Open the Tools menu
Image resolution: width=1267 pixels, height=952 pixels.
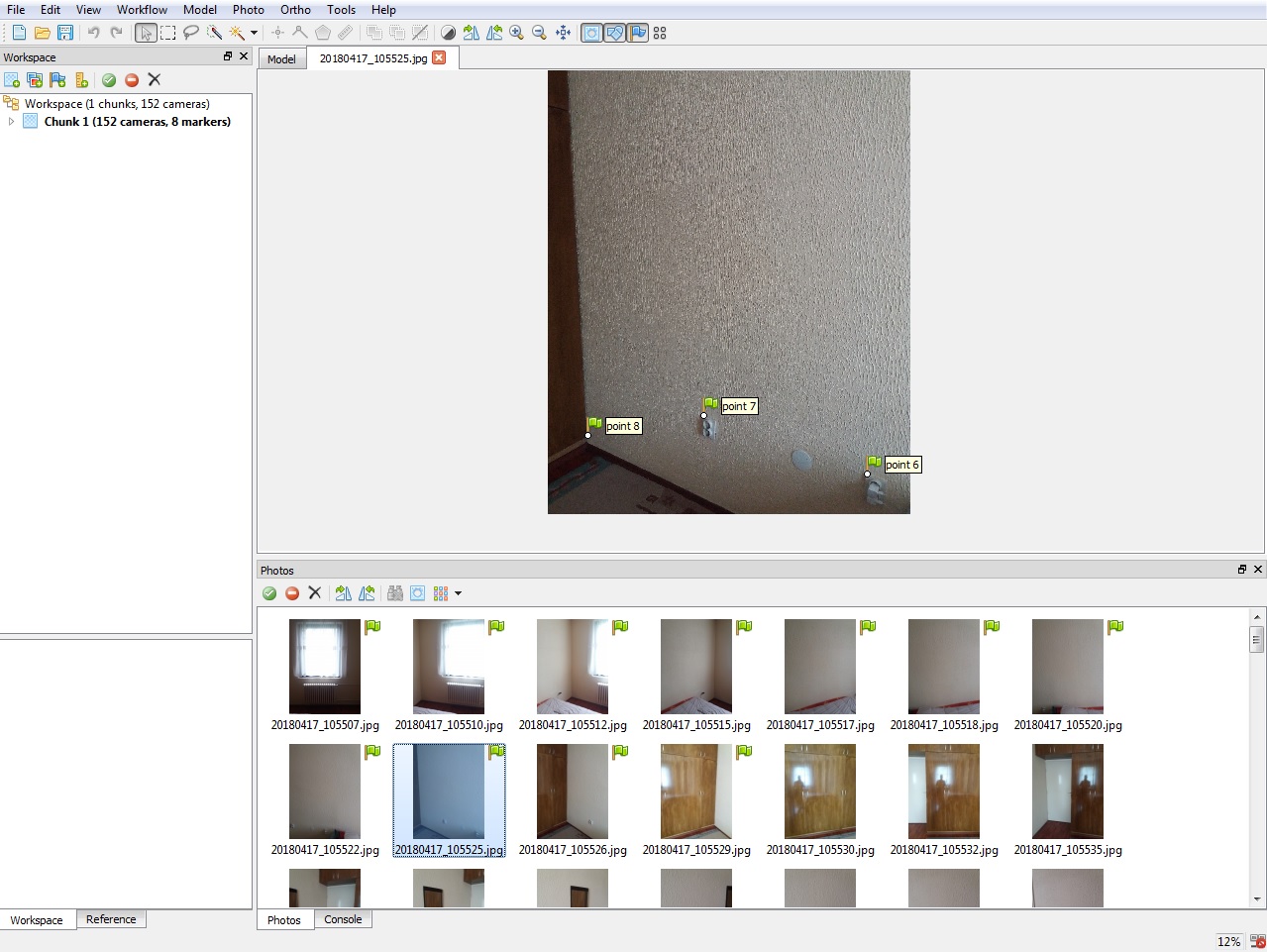point(341,10)
